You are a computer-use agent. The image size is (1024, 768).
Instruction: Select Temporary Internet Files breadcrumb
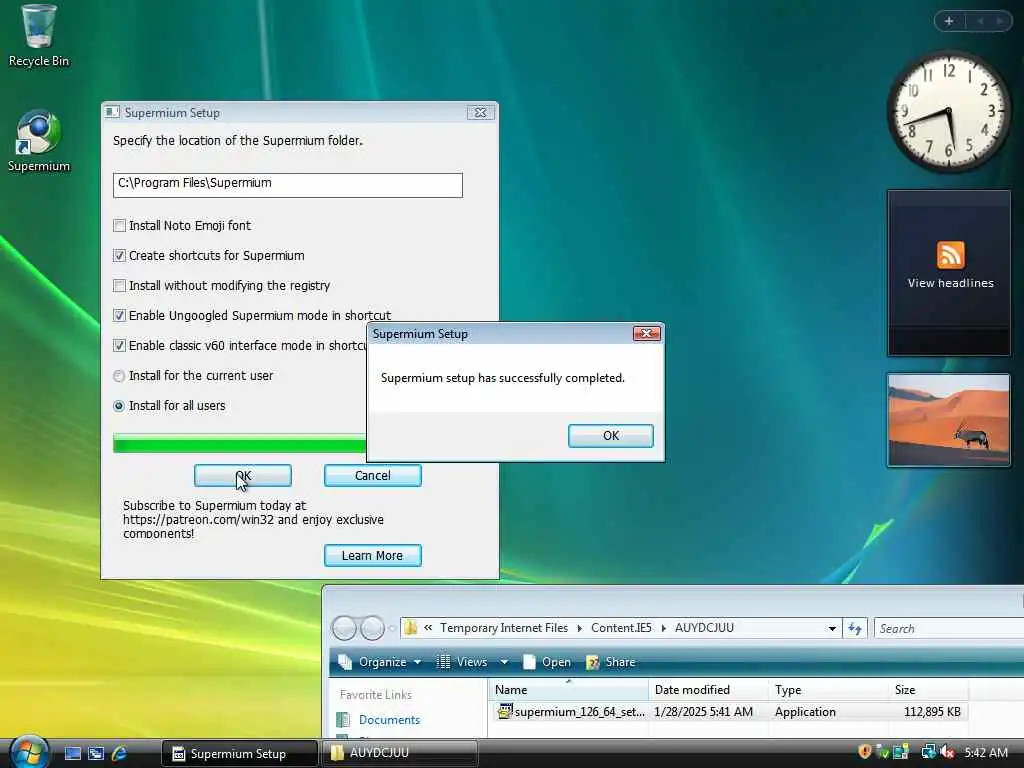click(504, 628)
